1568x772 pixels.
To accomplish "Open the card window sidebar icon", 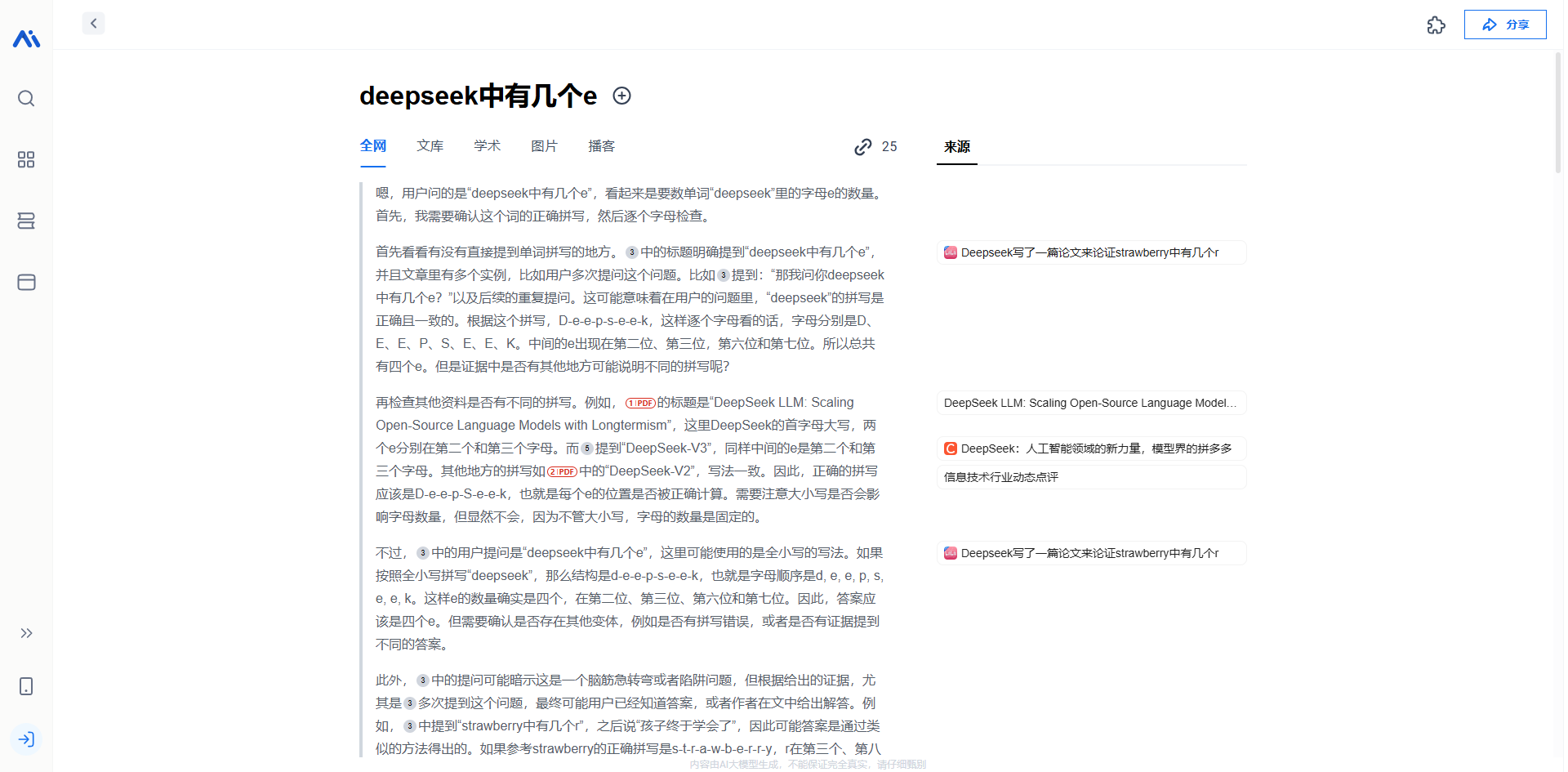I will click(26, 282).
